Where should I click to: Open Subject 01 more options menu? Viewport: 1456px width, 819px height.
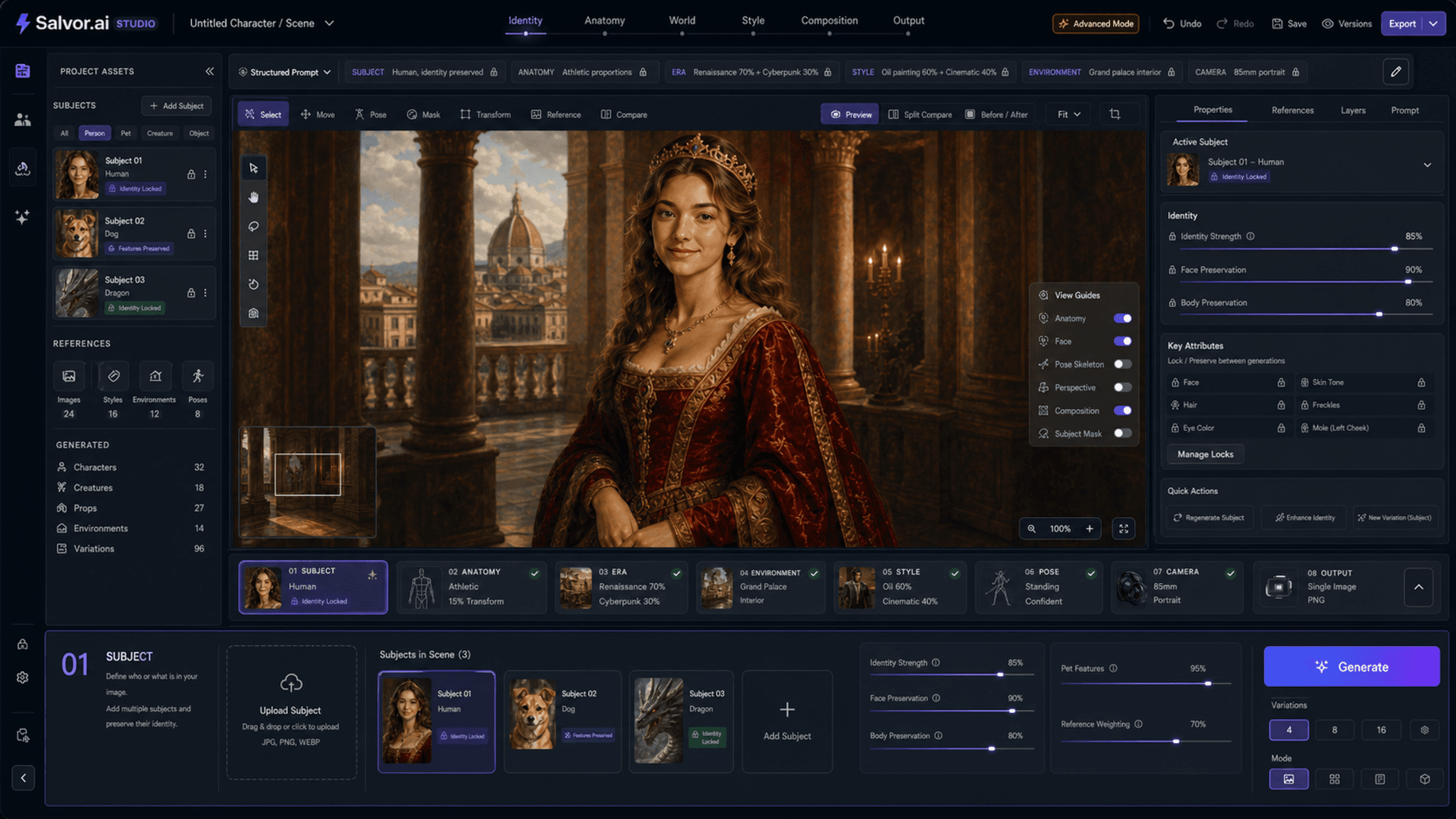(x=205, y=174)
